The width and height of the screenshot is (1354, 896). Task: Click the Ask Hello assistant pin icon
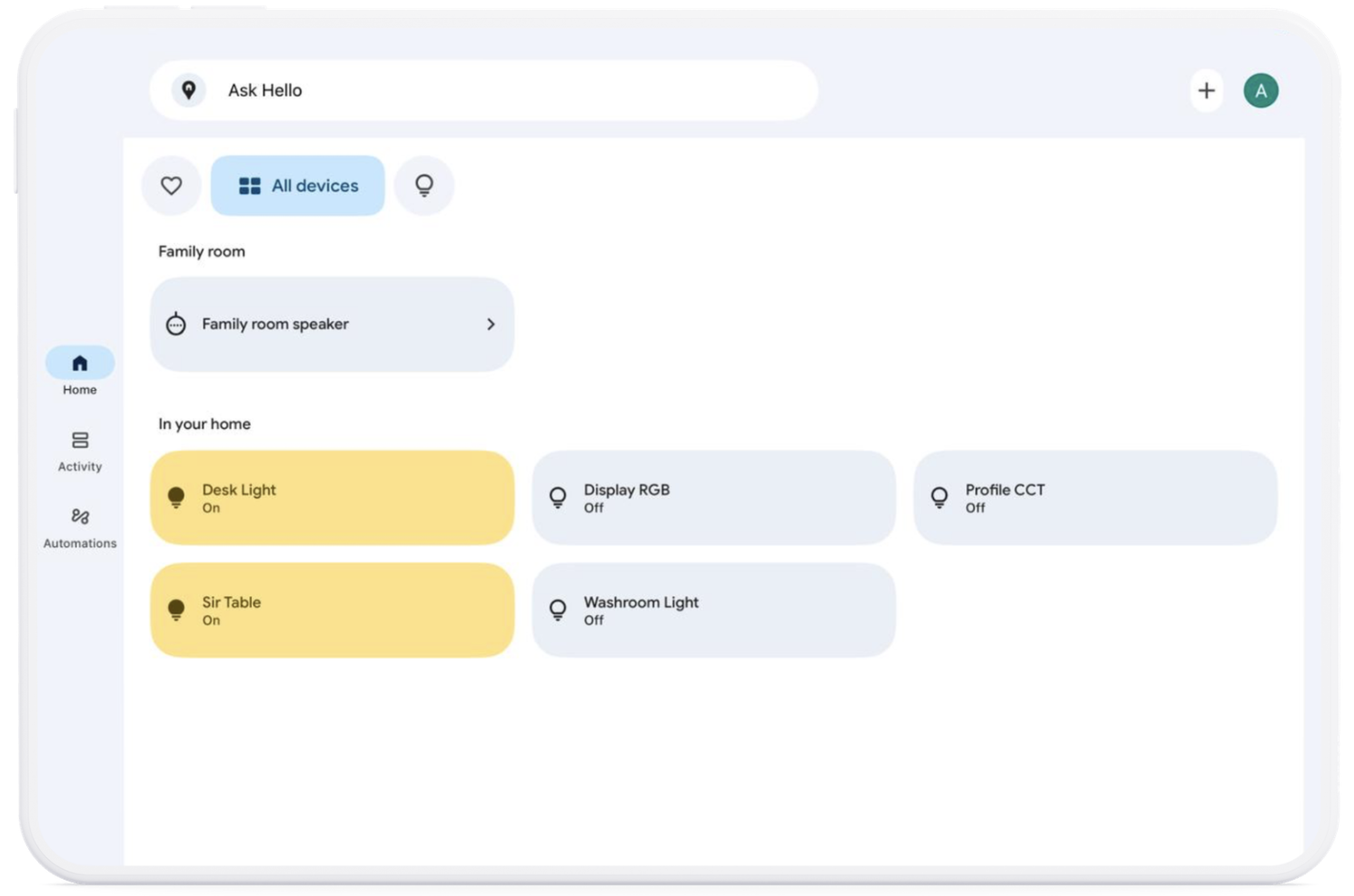click(189, 90)
